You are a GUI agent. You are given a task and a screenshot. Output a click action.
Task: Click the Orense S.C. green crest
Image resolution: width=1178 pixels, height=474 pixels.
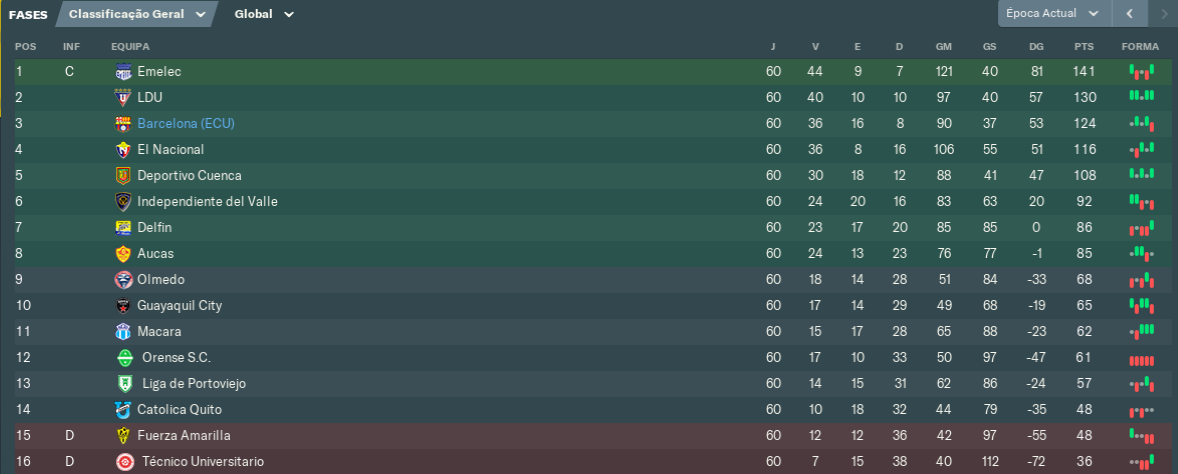tap(125, 358)
